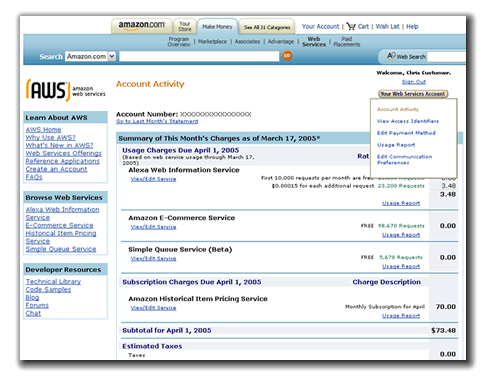Viewport: 488px width, 383px height.
Task: Click View/Edit Service under Simple Queue Service
Action: coord(153,259)
